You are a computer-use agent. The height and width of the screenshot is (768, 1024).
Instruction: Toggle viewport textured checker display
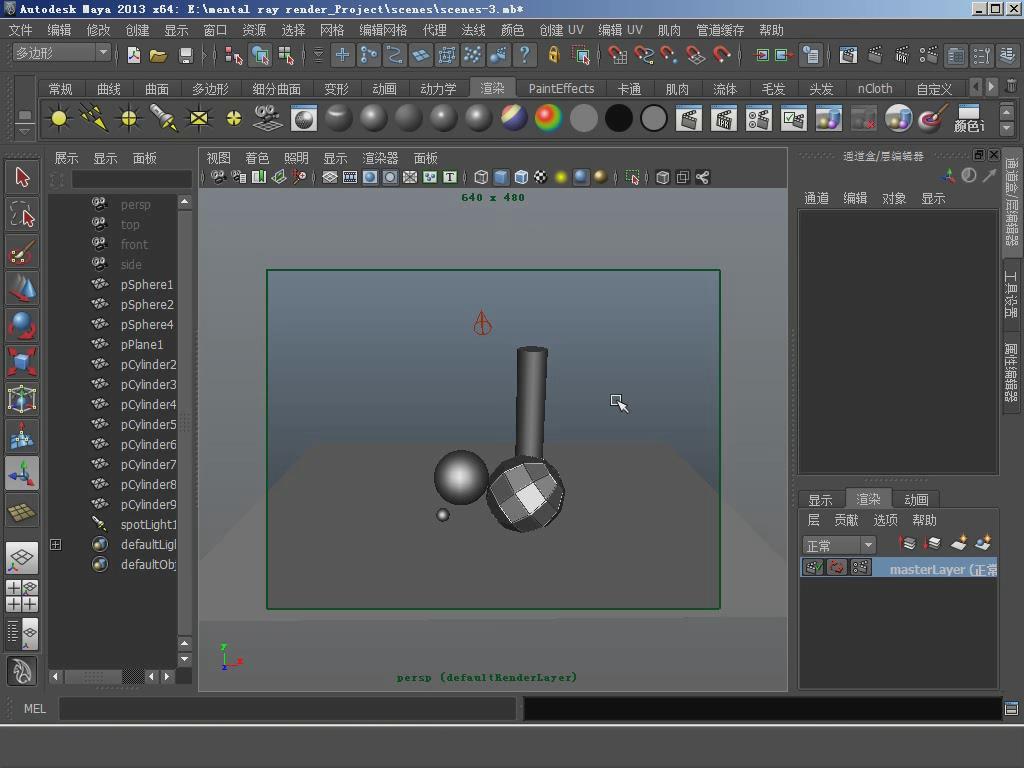click(x=541, y=177)
